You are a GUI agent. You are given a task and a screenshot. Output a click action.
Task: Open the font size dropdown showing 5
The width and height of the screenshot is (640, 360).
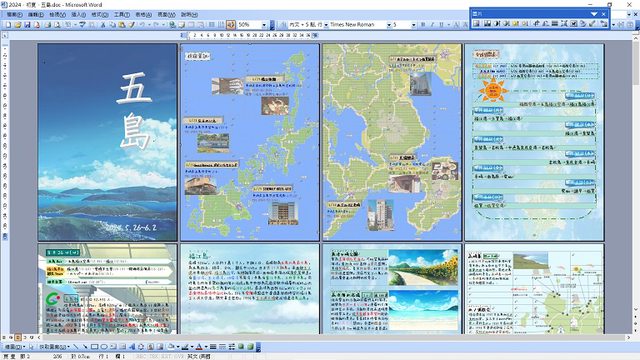coord(413,25)
